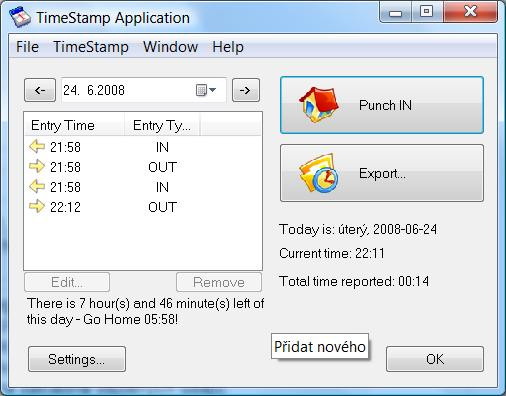This screenshot has width=506, height=396.
Task: Click the folder clock icon on Export
Action: pyautogui.click(x=319, y=173)
